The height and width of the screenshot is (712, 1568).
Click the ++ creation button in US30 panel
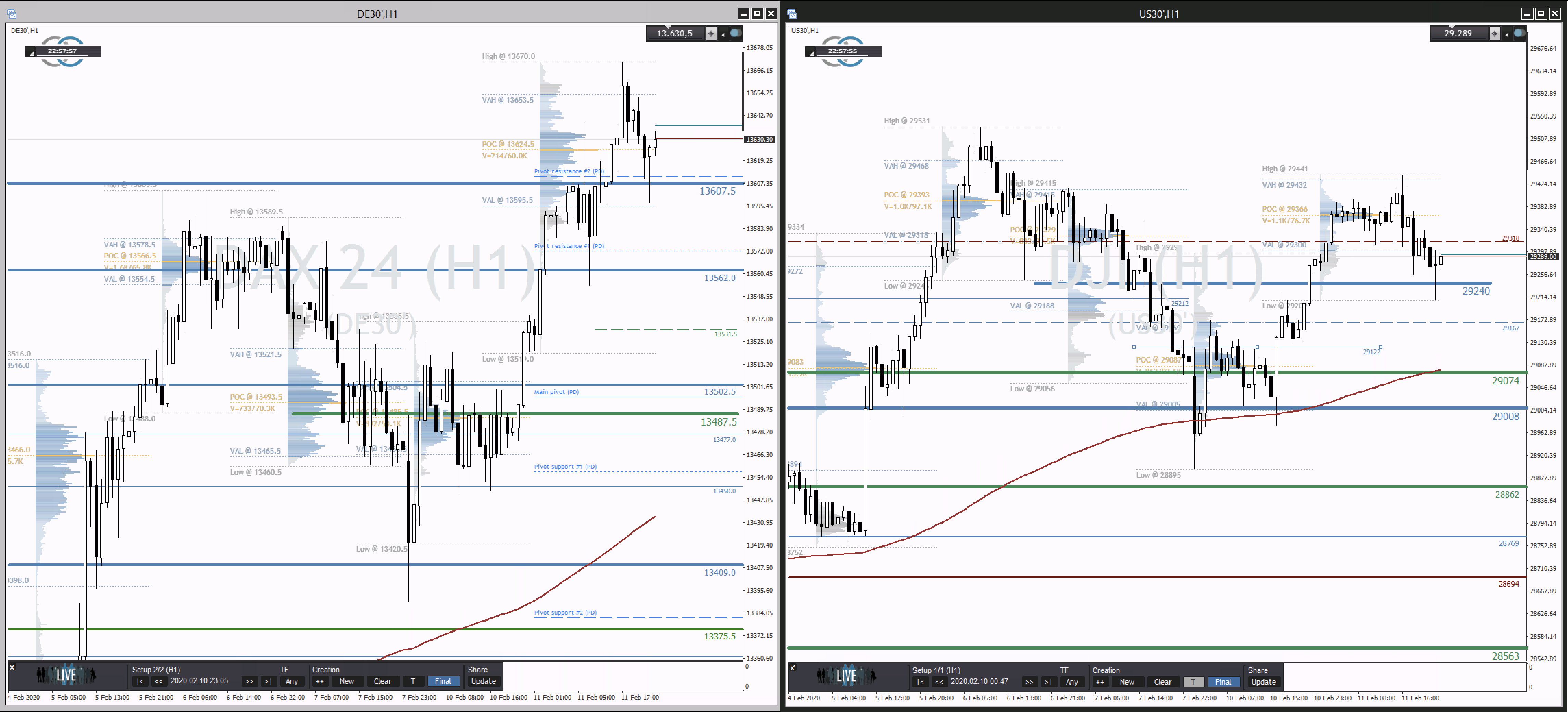coord(1100,682)
